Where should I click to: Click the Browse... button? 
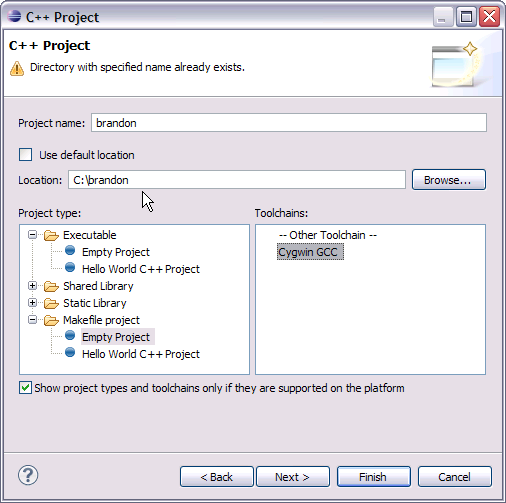(449, 180)
